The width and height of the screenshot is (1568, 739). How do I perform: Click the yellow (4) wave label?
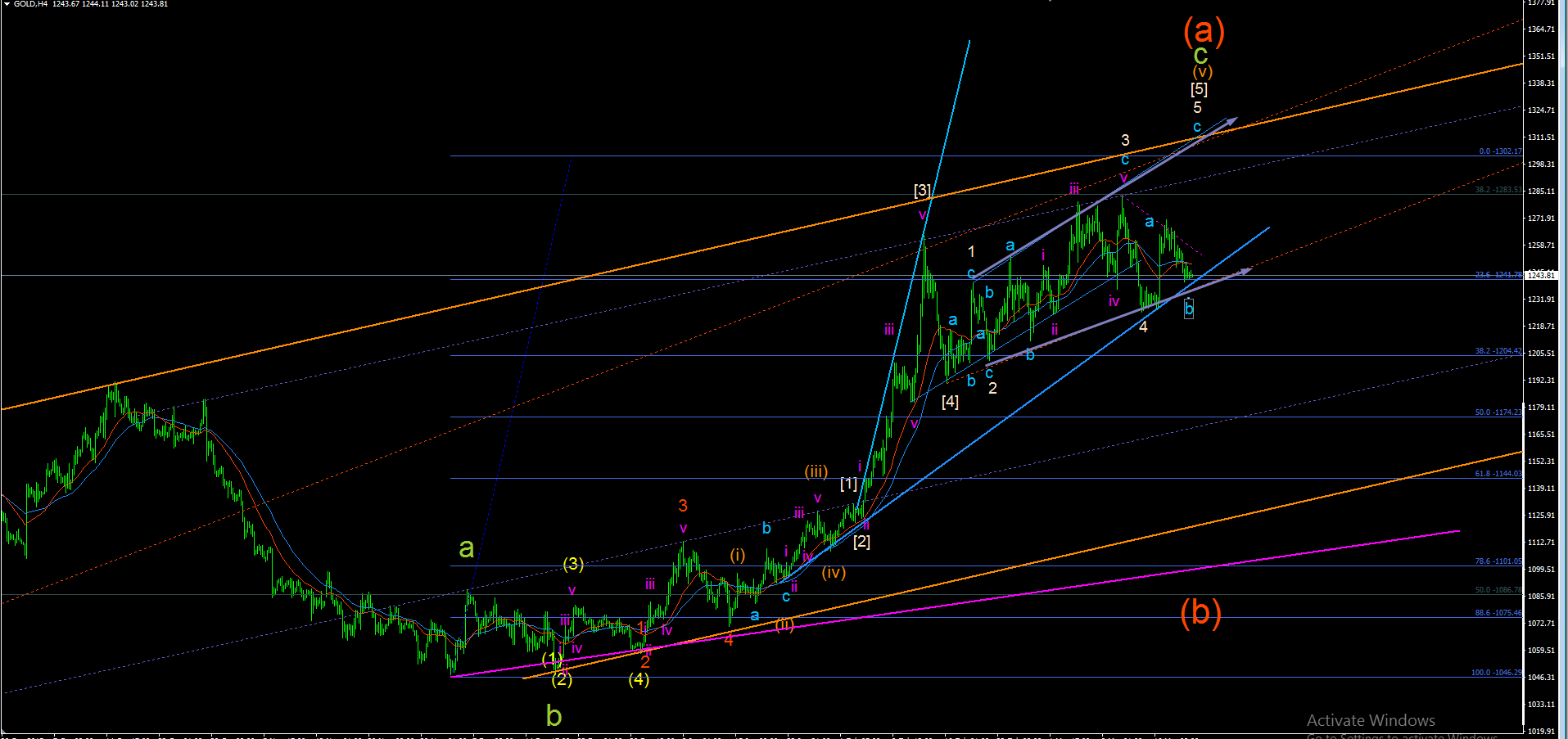(639, 679)
